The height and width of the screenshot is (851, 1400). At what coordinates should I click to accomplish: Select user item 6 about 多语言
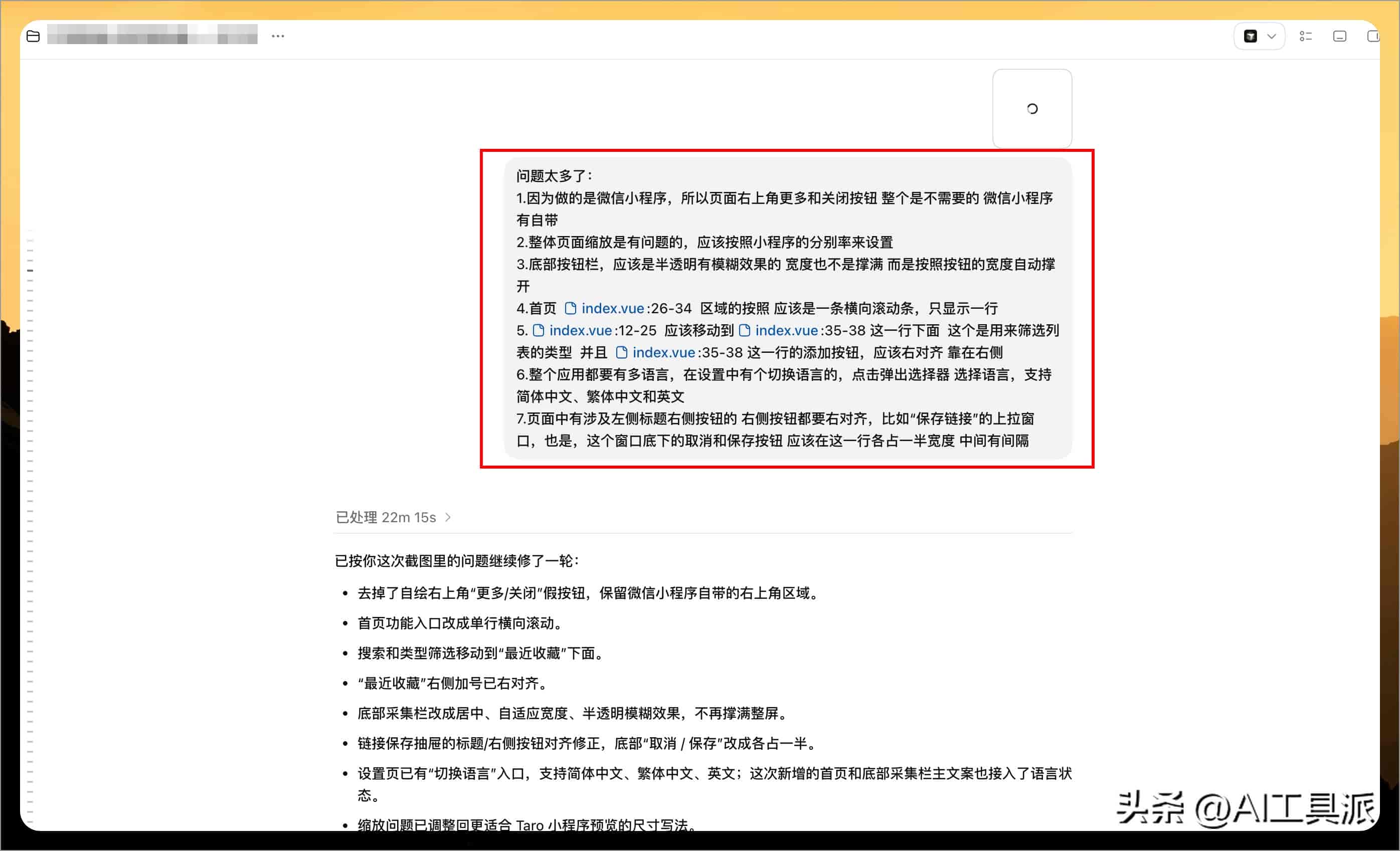[x=784, y=385]
